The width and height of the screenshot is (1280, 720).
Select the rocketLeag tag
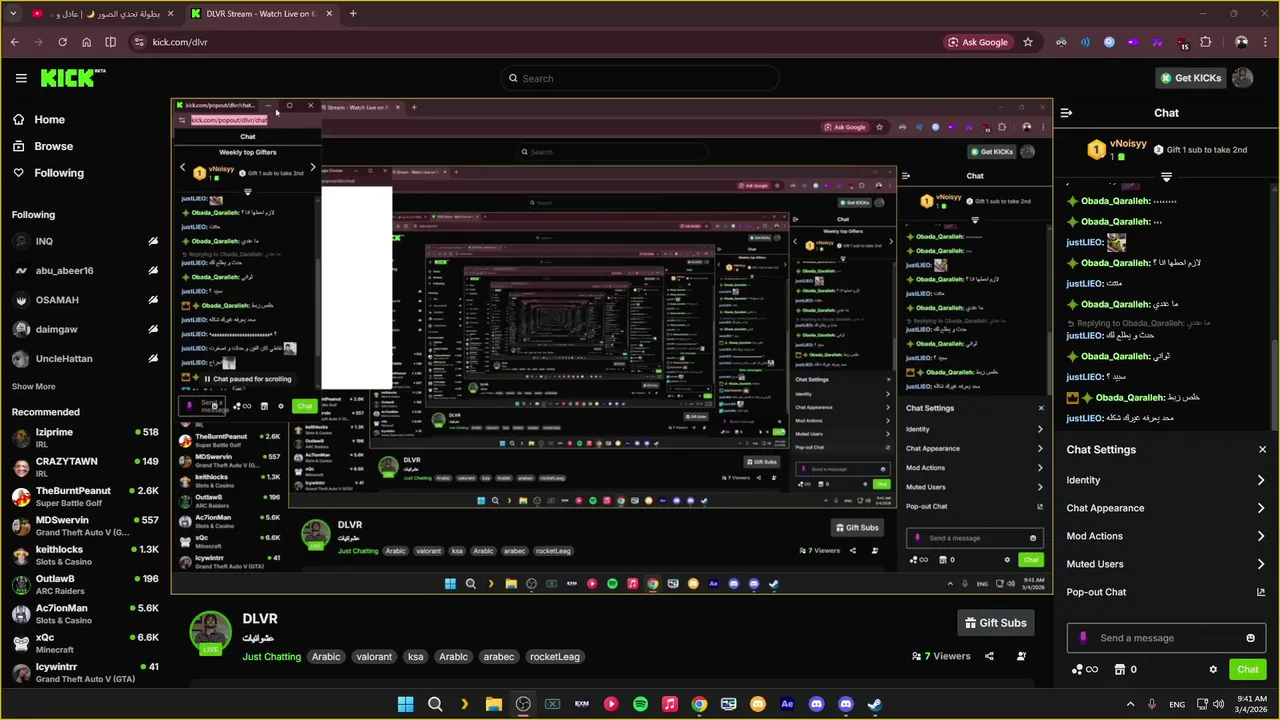[x=555, y=657]
